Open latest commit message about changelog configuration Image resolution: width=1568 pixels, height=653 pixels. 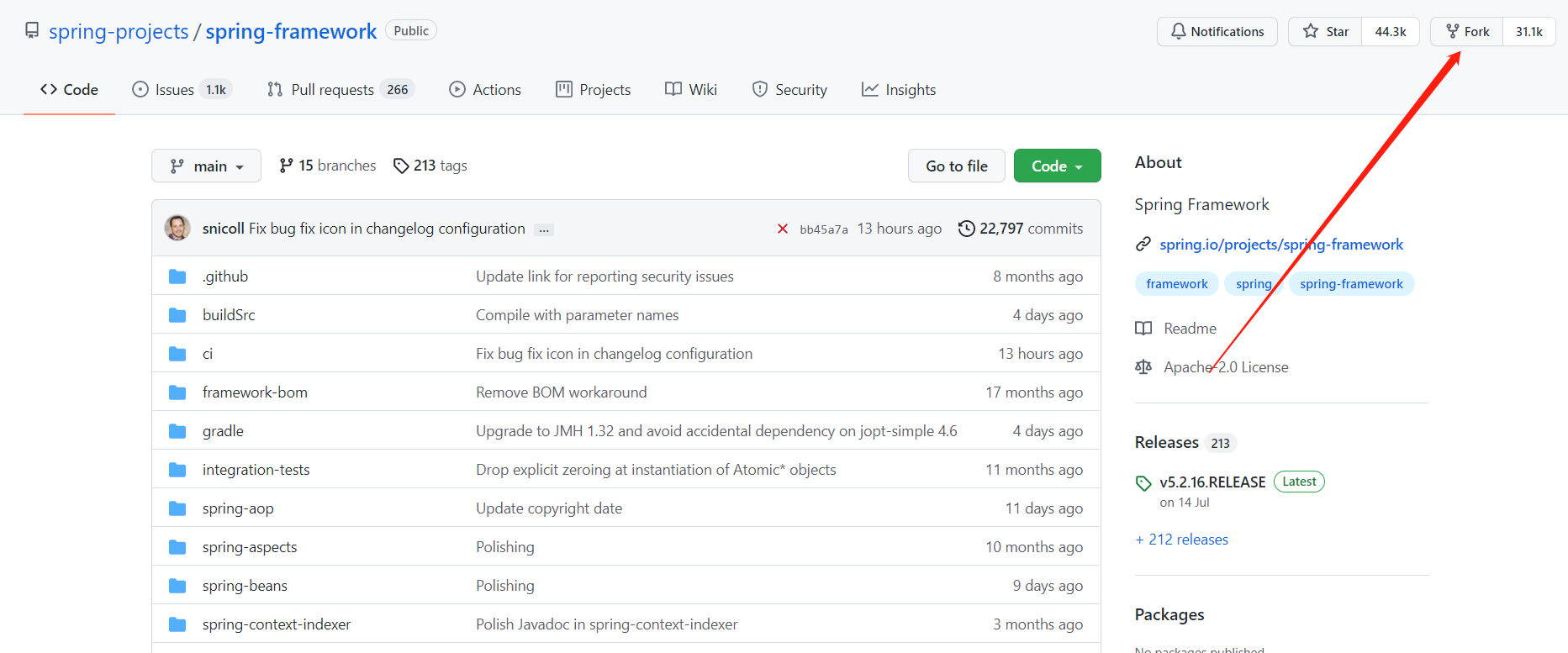[x=387, y=229]
